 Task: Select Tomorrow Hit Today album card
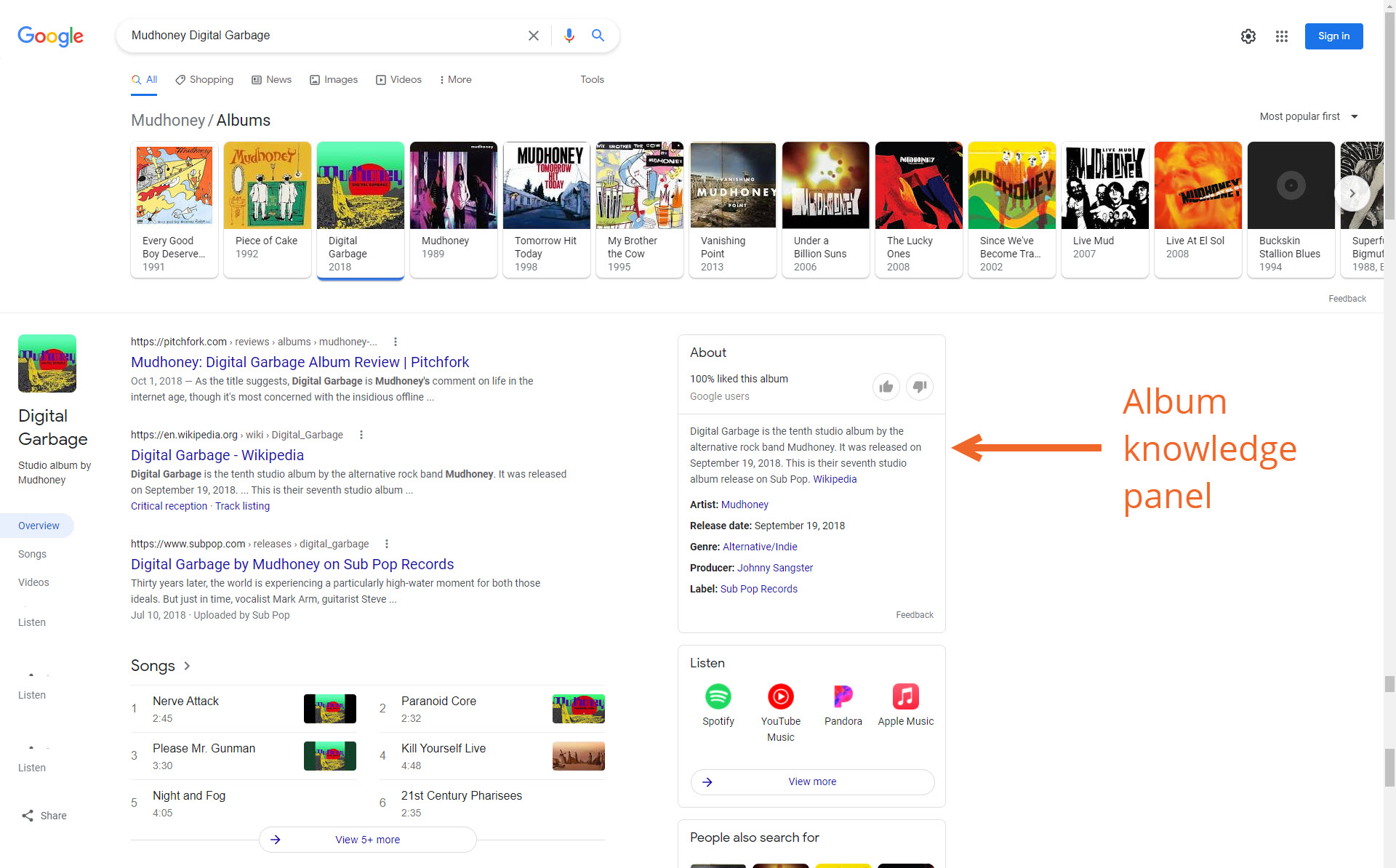546,209
